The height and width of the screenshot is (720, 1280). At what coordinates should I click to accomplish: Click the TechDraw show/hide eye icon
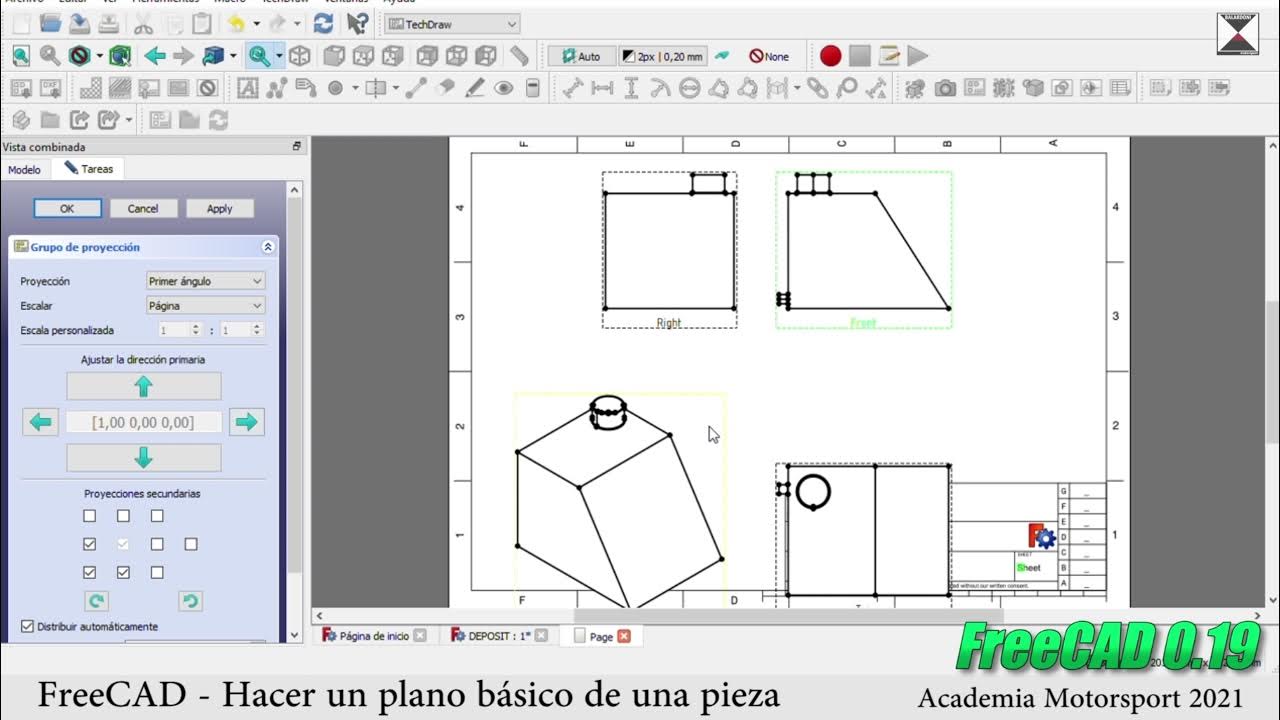coord(503,88)
